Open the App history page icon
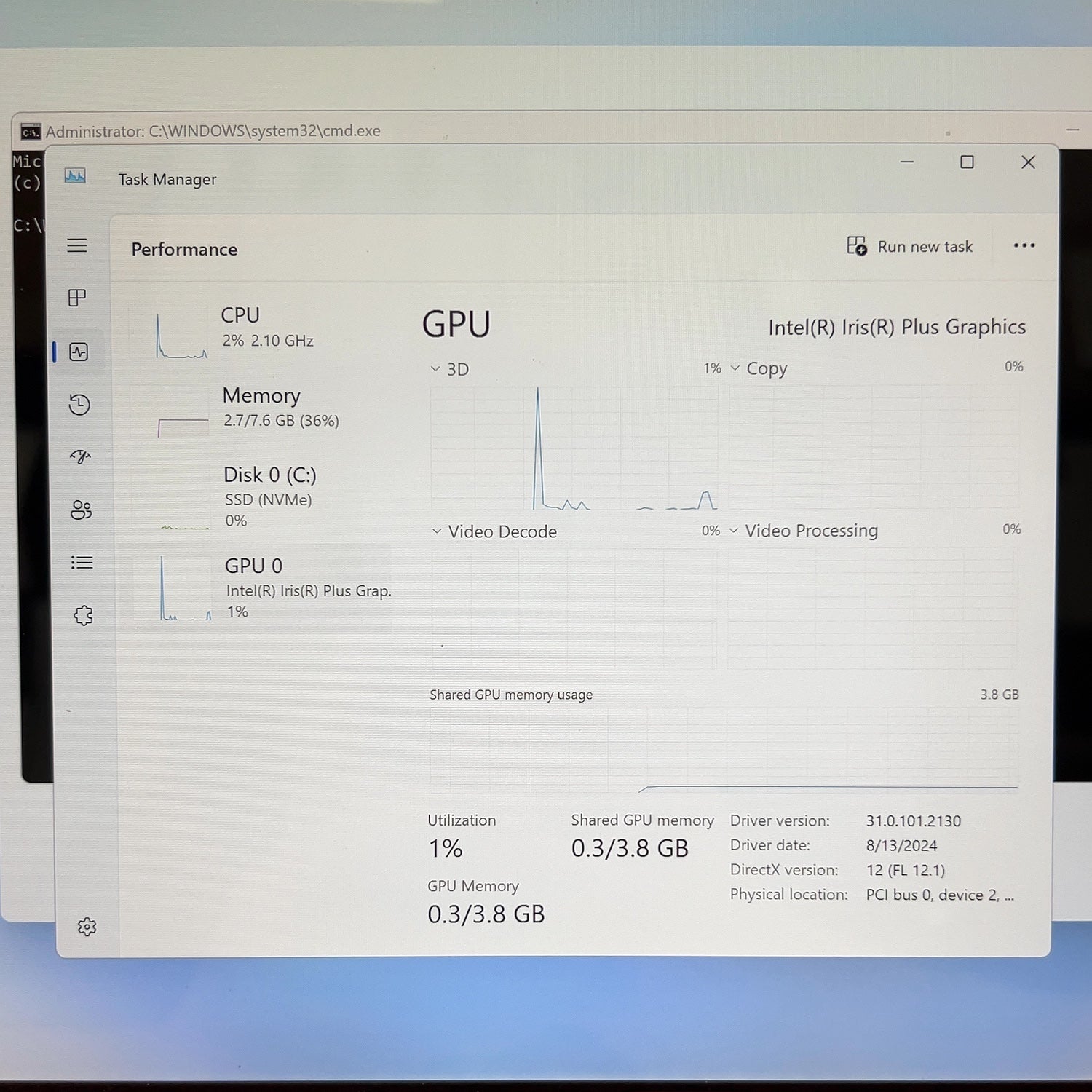 79,405
